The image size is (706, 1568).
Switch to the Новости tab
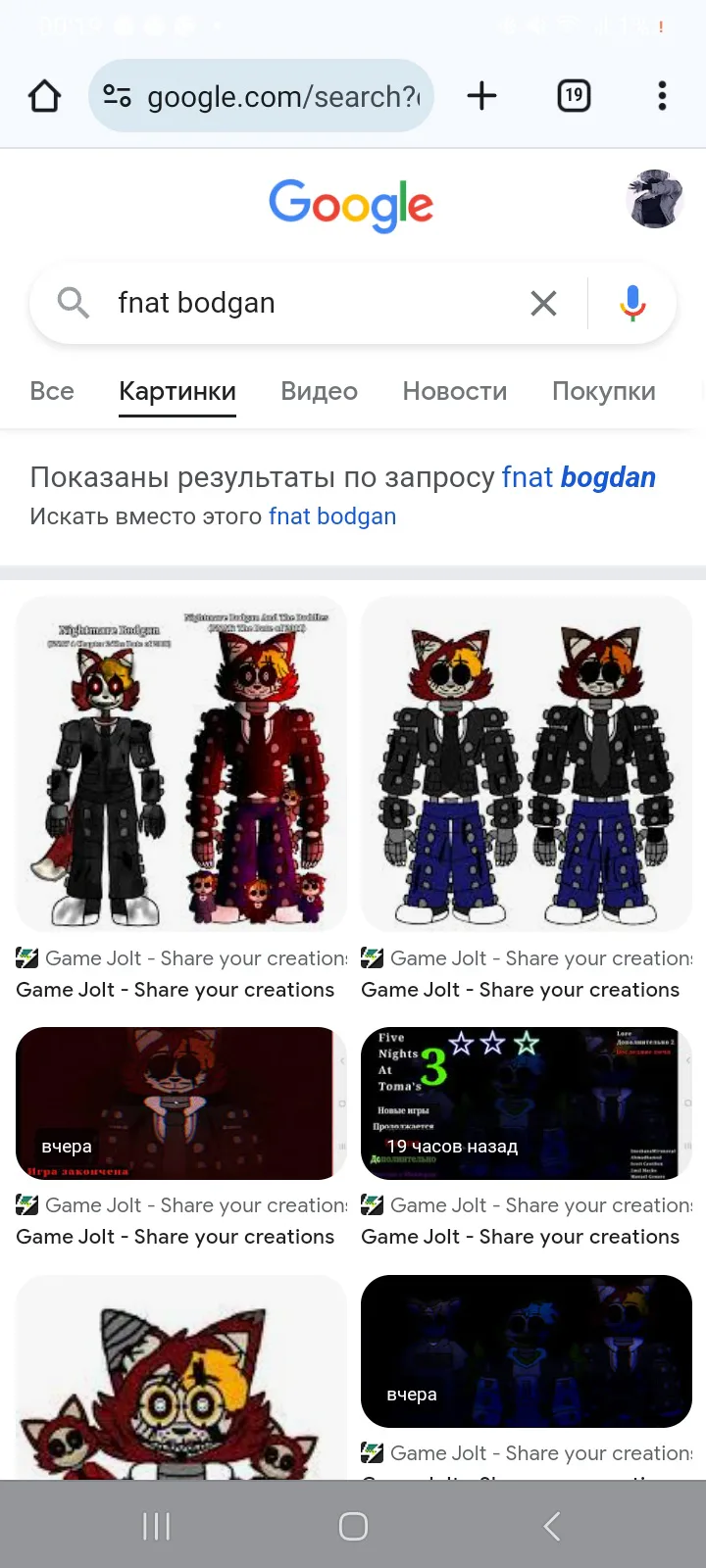coord(455,391)
